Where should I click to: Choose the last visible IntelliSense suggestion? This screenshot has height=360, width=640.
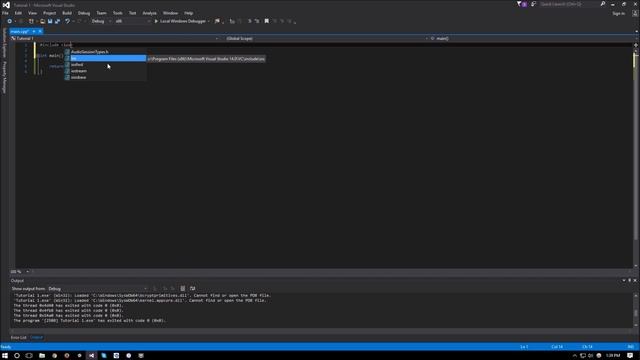click(105, 77)
